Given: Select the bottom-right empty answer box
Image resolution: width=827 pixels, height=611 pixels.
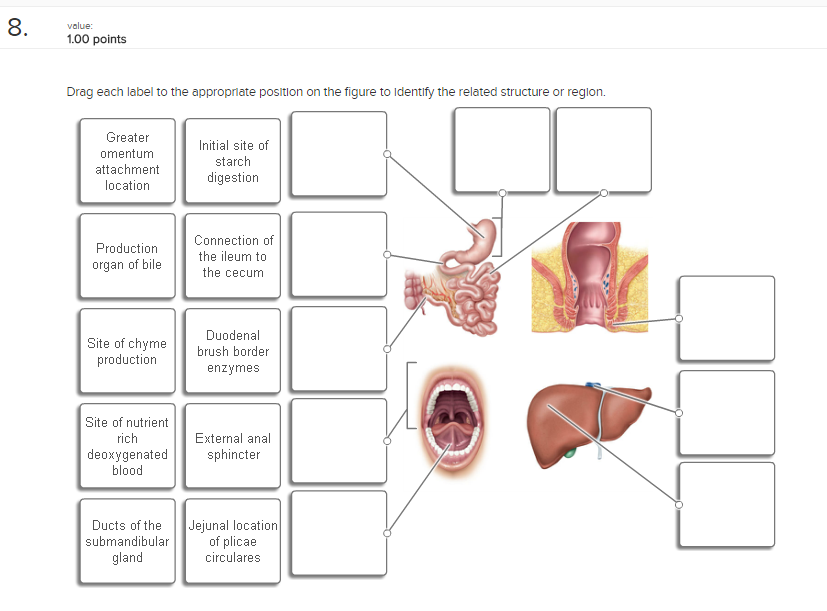Looking at the screenshot, I should (726, 505).
